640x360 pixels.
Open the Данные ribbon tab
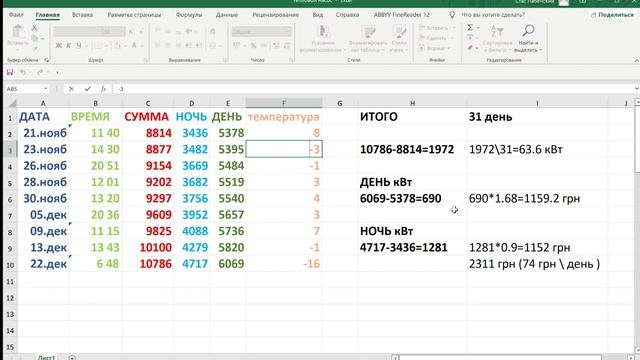click(x=227, y=15)
